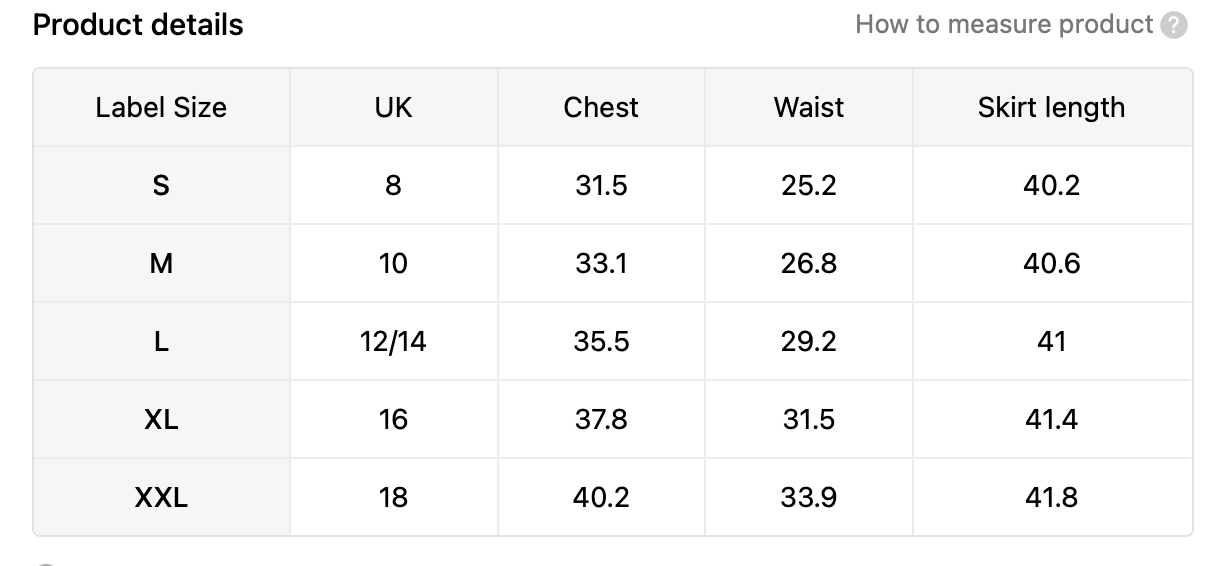
Task: Select the Label Size column header
Action: [161, 107]
